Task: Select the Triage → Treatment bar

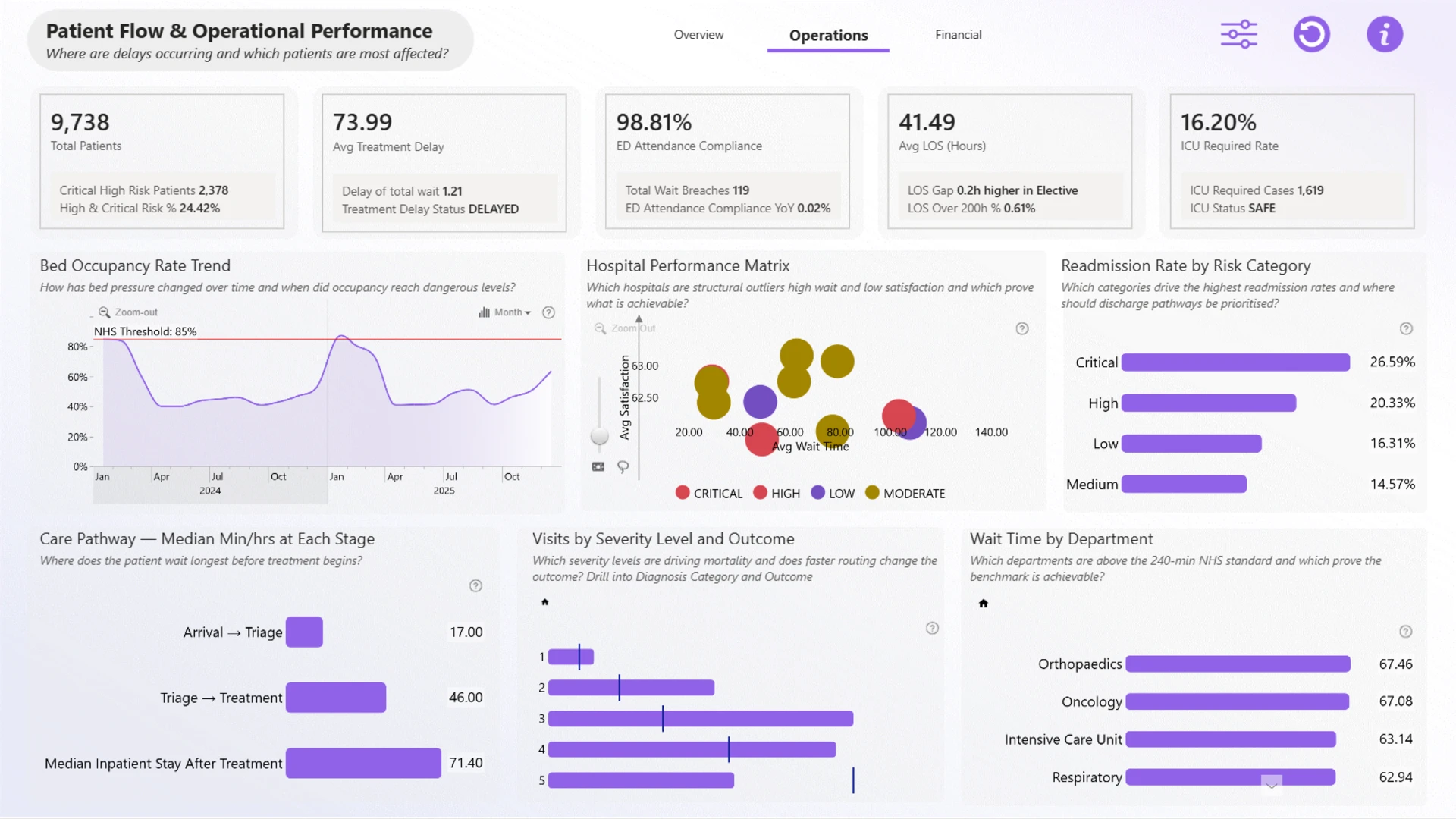Action: (336, 698)
